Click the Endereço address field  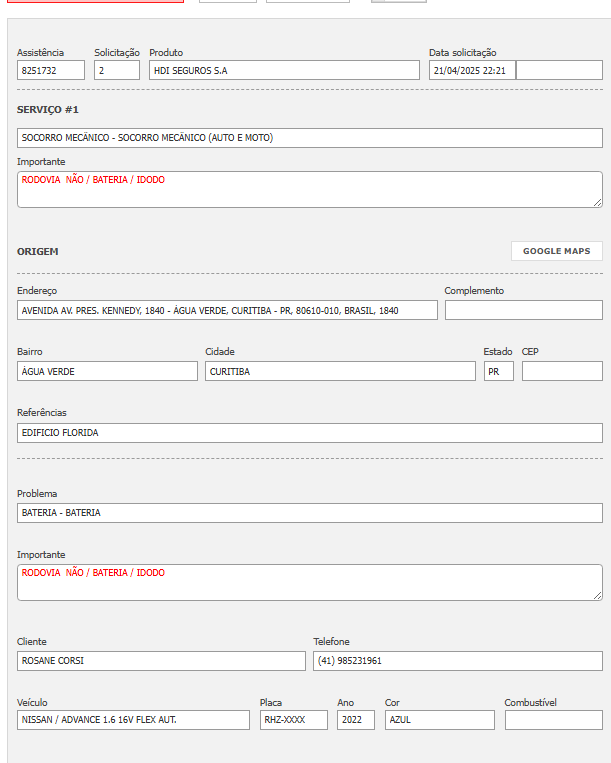tap(227, 311)
